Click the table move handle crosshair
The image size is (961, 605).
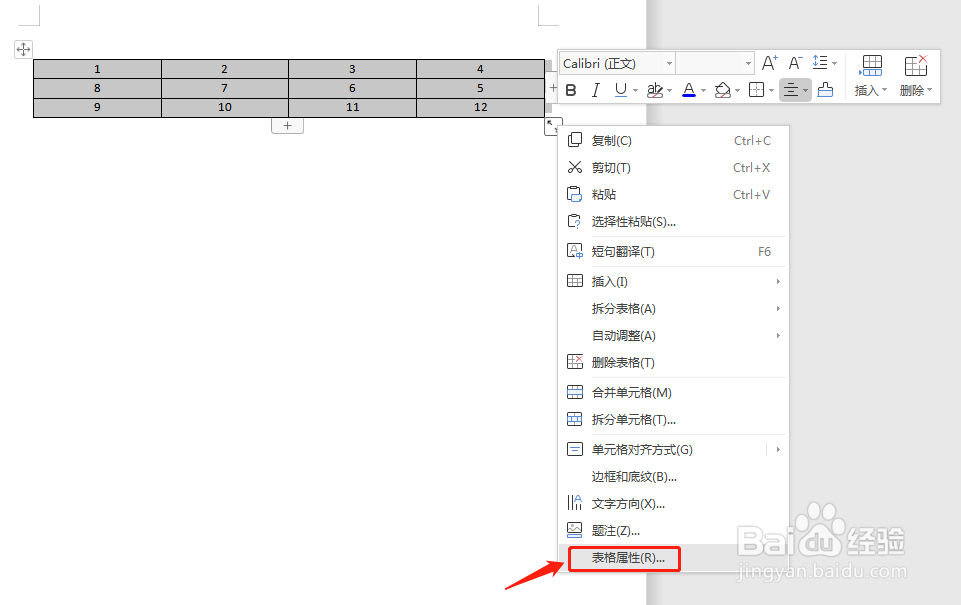23,48
